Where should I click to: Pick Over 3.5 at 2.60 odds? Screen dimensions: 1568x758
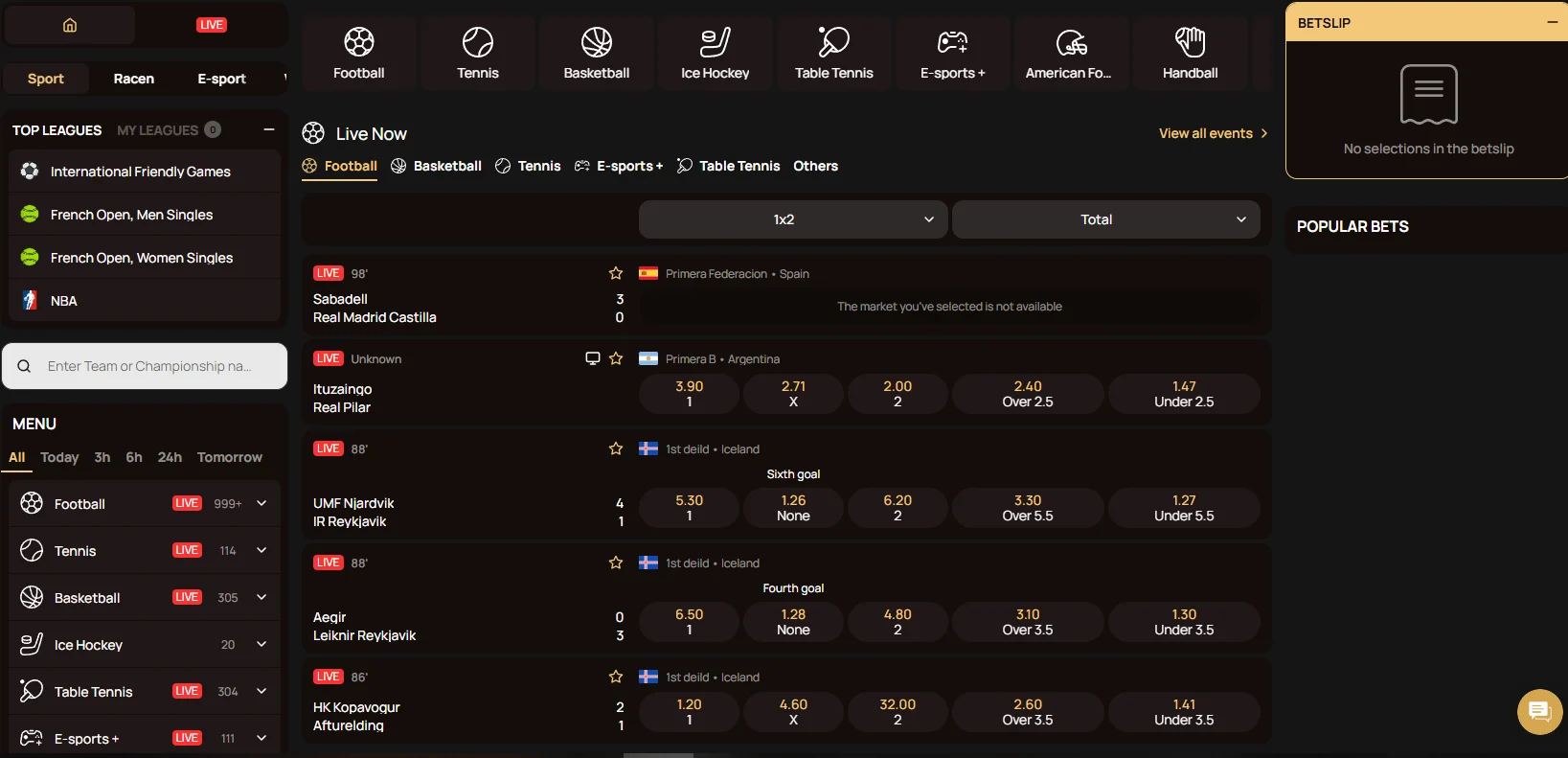point(1028,712)
